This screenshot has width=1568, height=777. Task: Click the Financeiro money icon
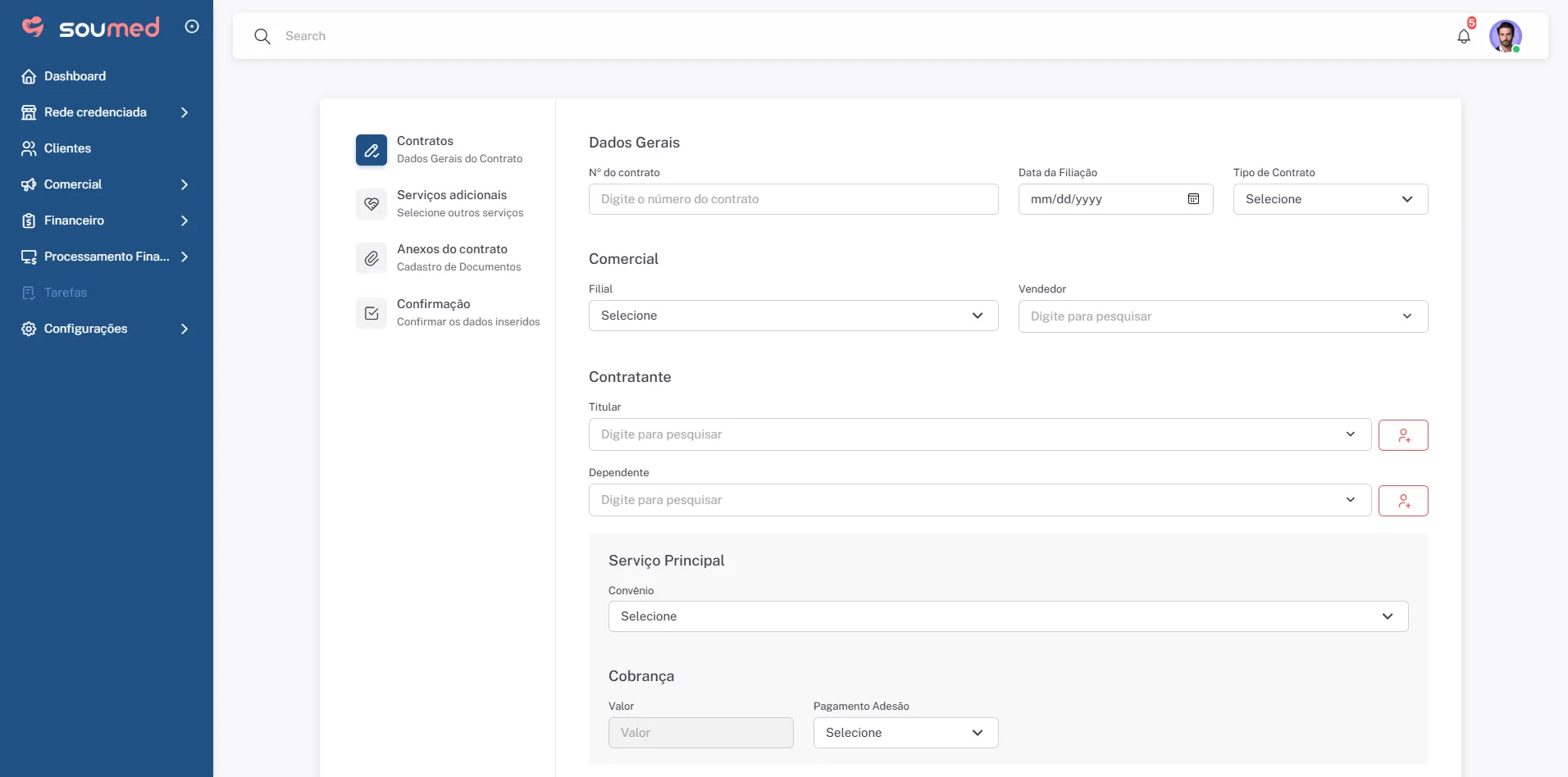tap(29, 220)
